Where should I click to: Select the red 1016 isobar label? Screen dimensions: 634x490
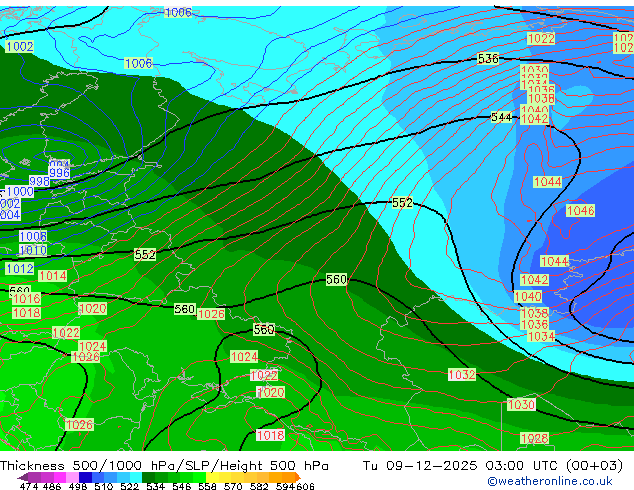[x=27, y=299]
